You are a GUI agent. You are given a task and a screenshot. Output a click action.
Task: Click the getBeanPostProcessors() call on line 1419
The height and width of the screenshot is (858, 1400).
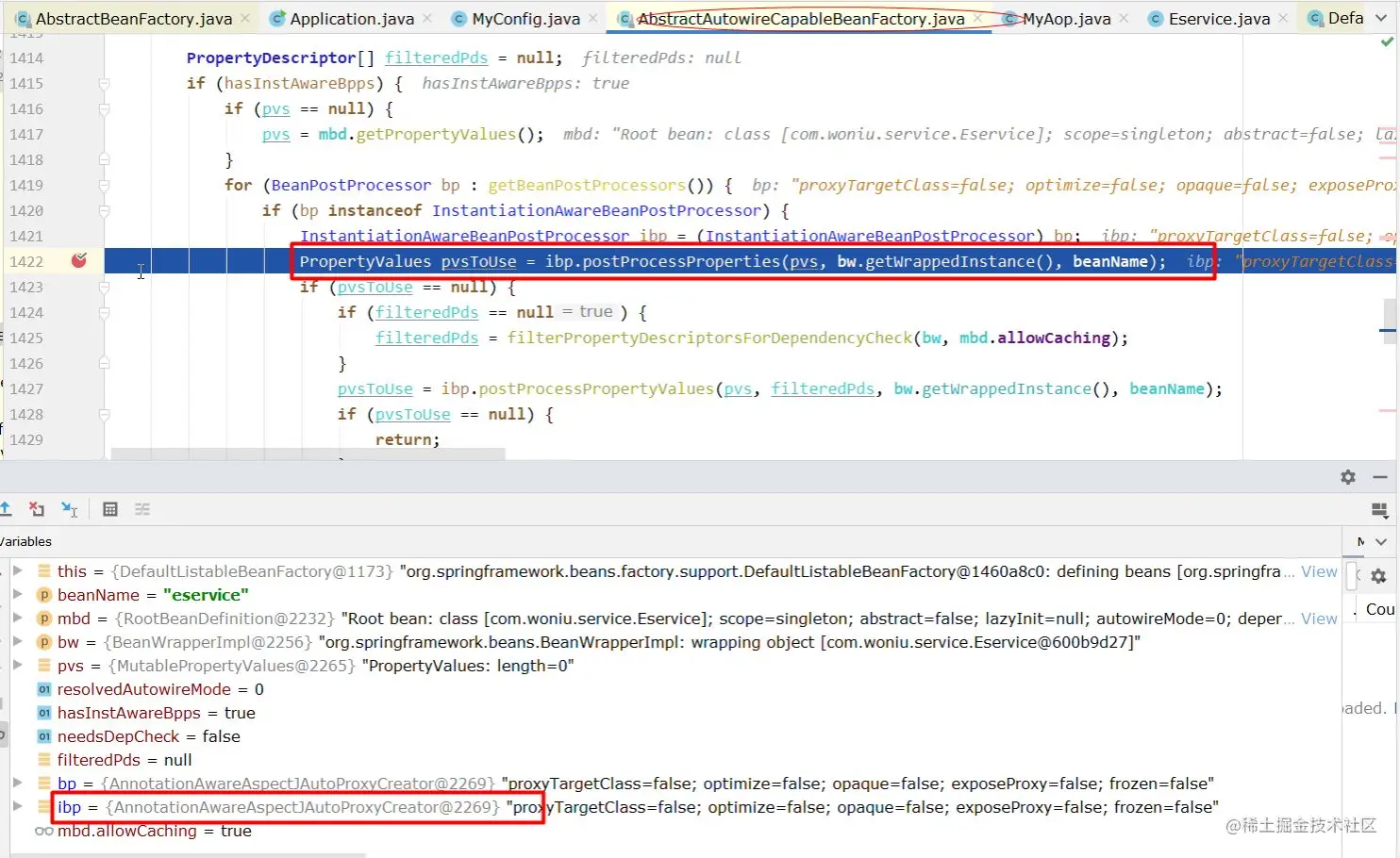(601, 185)
